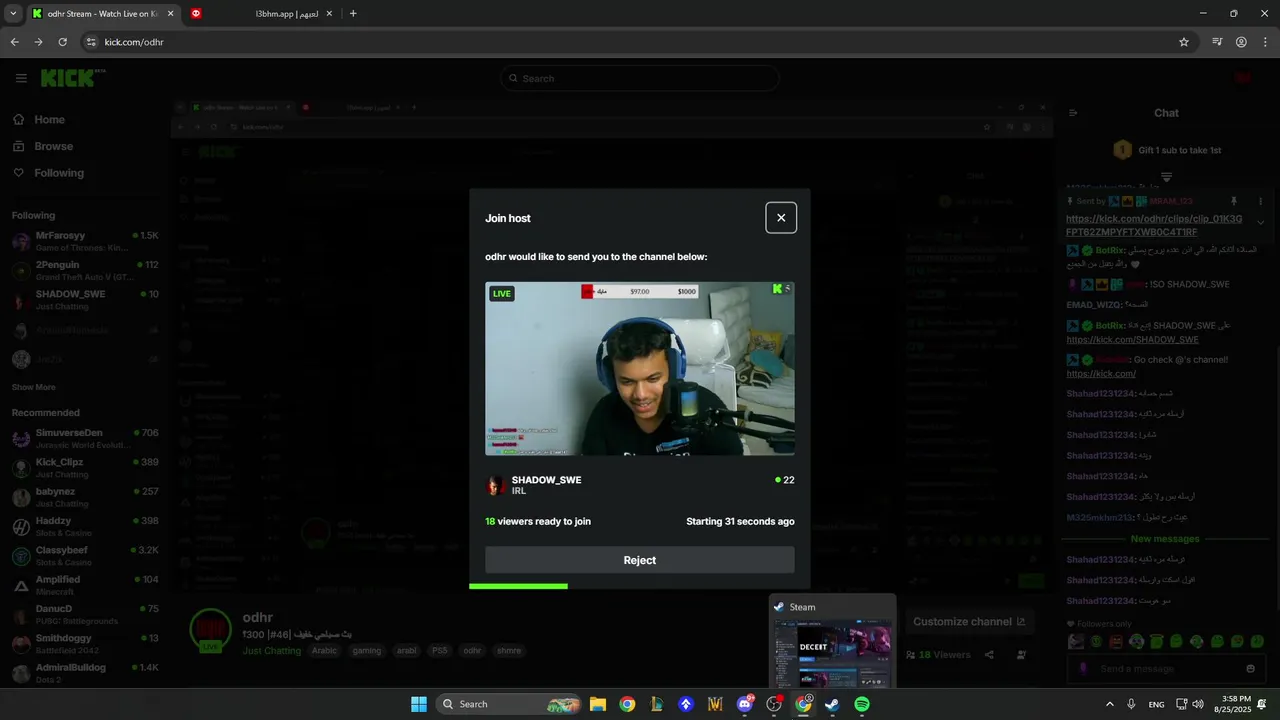Open 2Penguin channel in Following list
Image resolution: width=1280 pixels, height=720 pixels.
(x=85, y=271)
